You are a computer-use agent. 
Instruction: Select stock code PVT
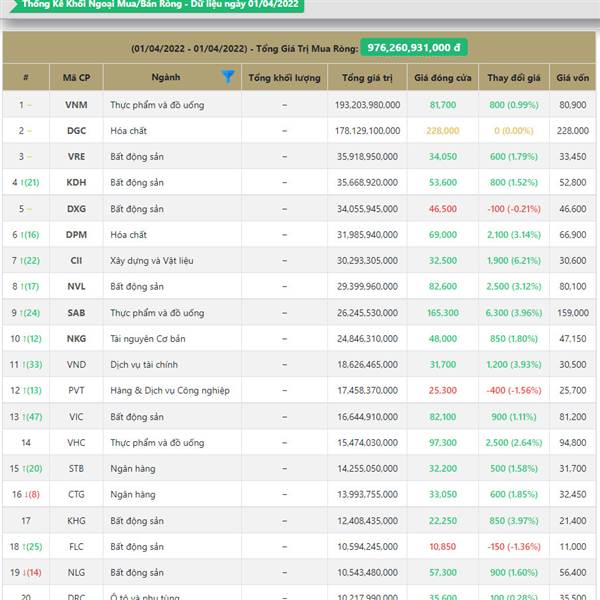pyautogui.click(x=76, y=390)
